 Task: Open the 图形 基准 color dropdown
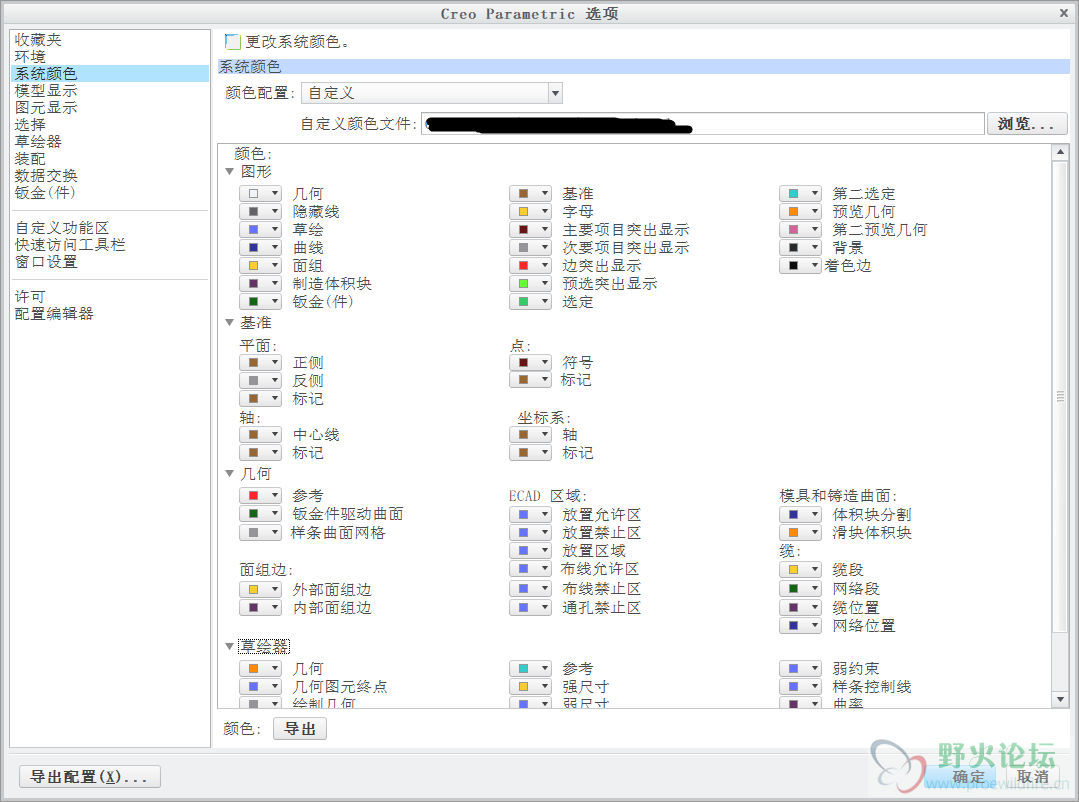(x=531, y=193)
